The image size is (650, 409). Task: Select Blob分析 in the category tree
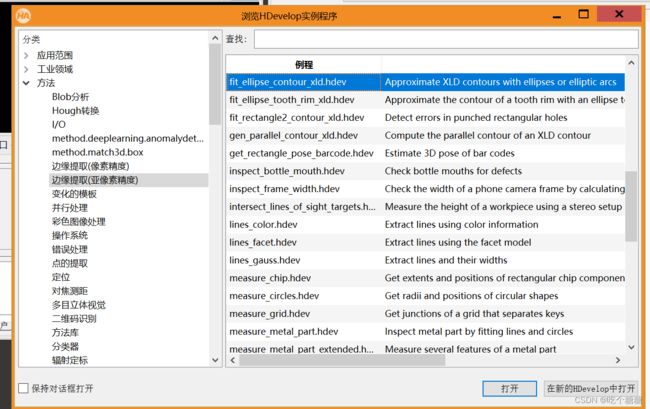pyautogui.click(x=70, y=97)
